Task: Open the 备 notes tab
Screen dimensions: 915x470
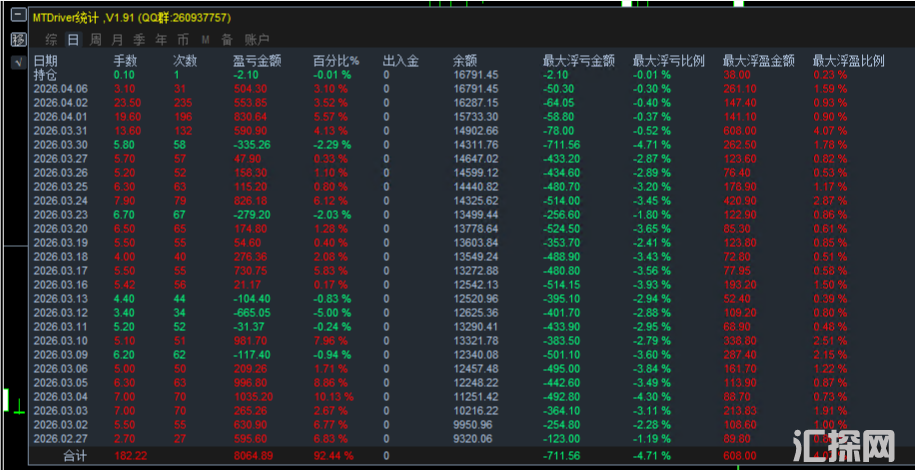Action: click(x=226, y=40)
